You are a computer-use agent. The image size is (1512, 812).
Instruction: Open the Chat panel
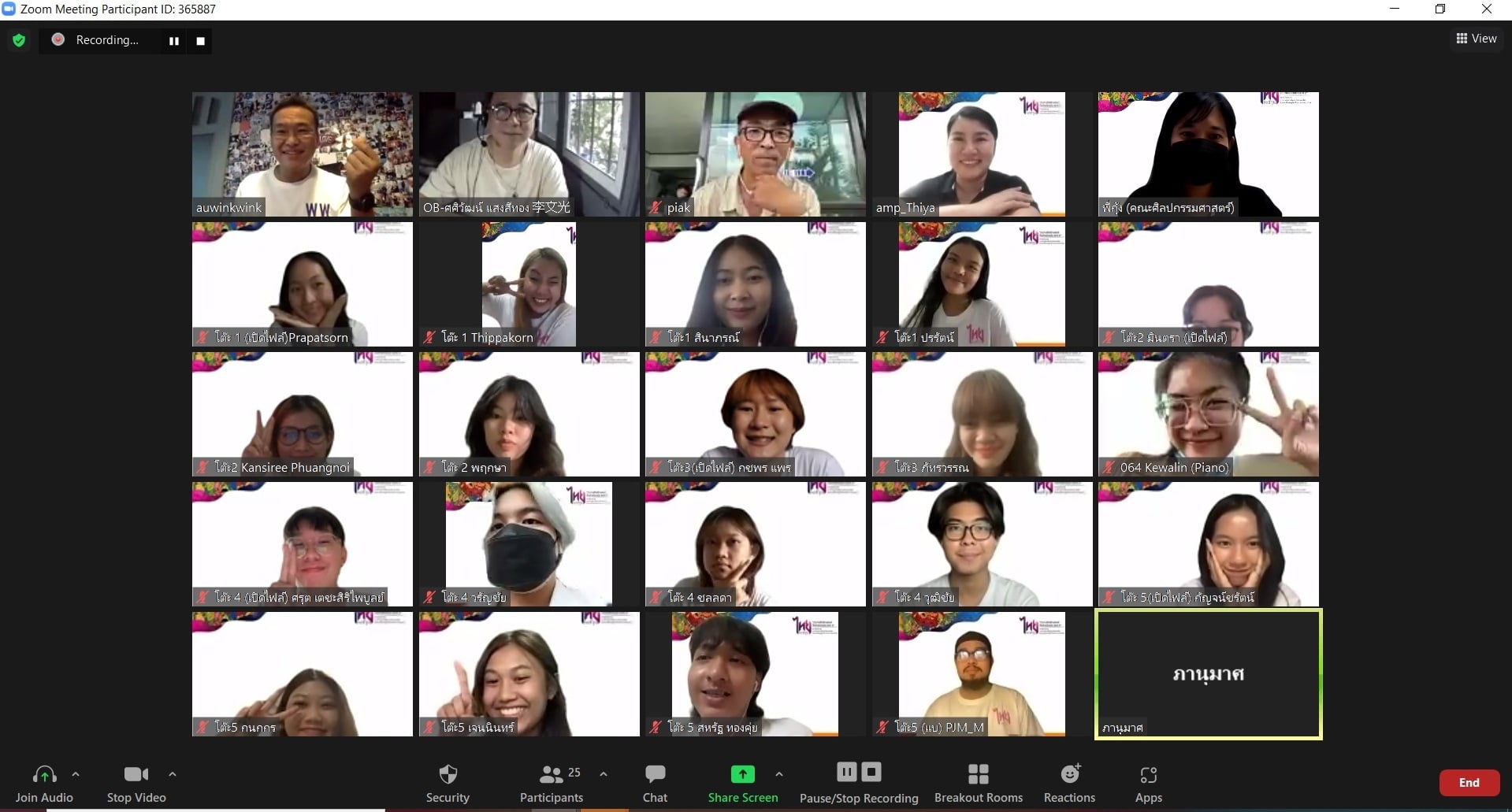(x=655, y=783)
